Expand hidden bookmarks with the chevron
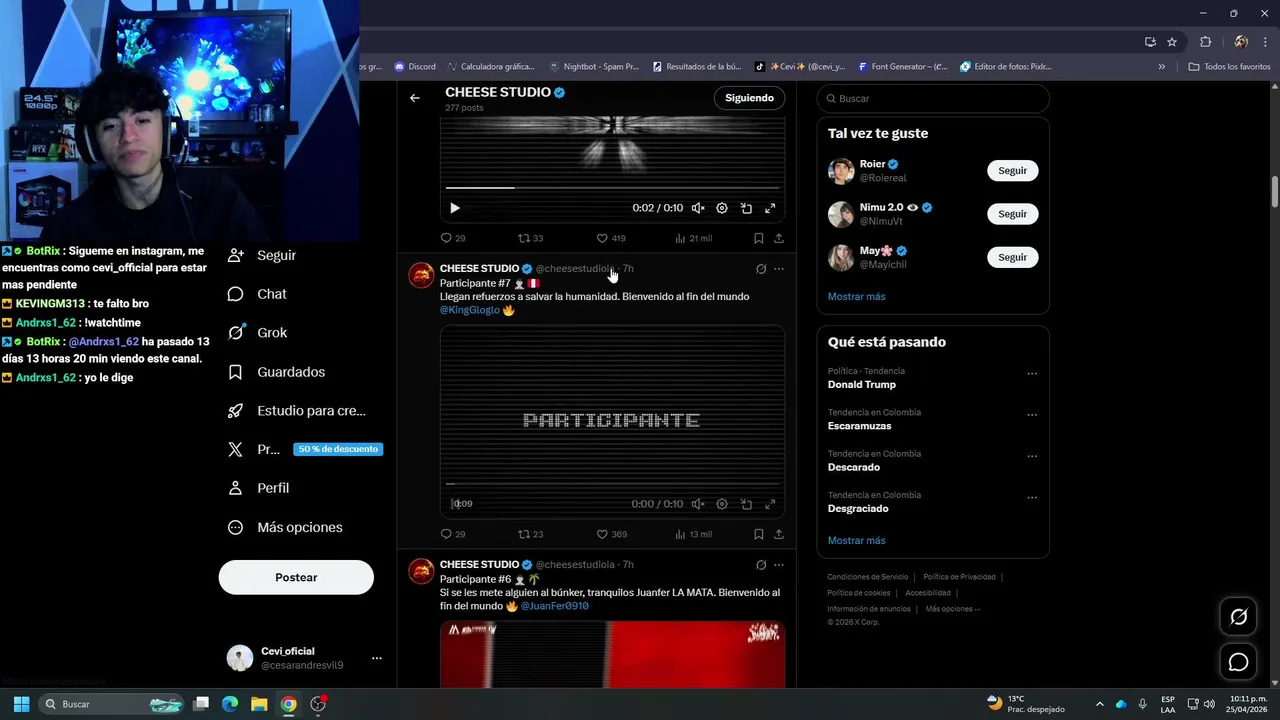 [1161, 67]
